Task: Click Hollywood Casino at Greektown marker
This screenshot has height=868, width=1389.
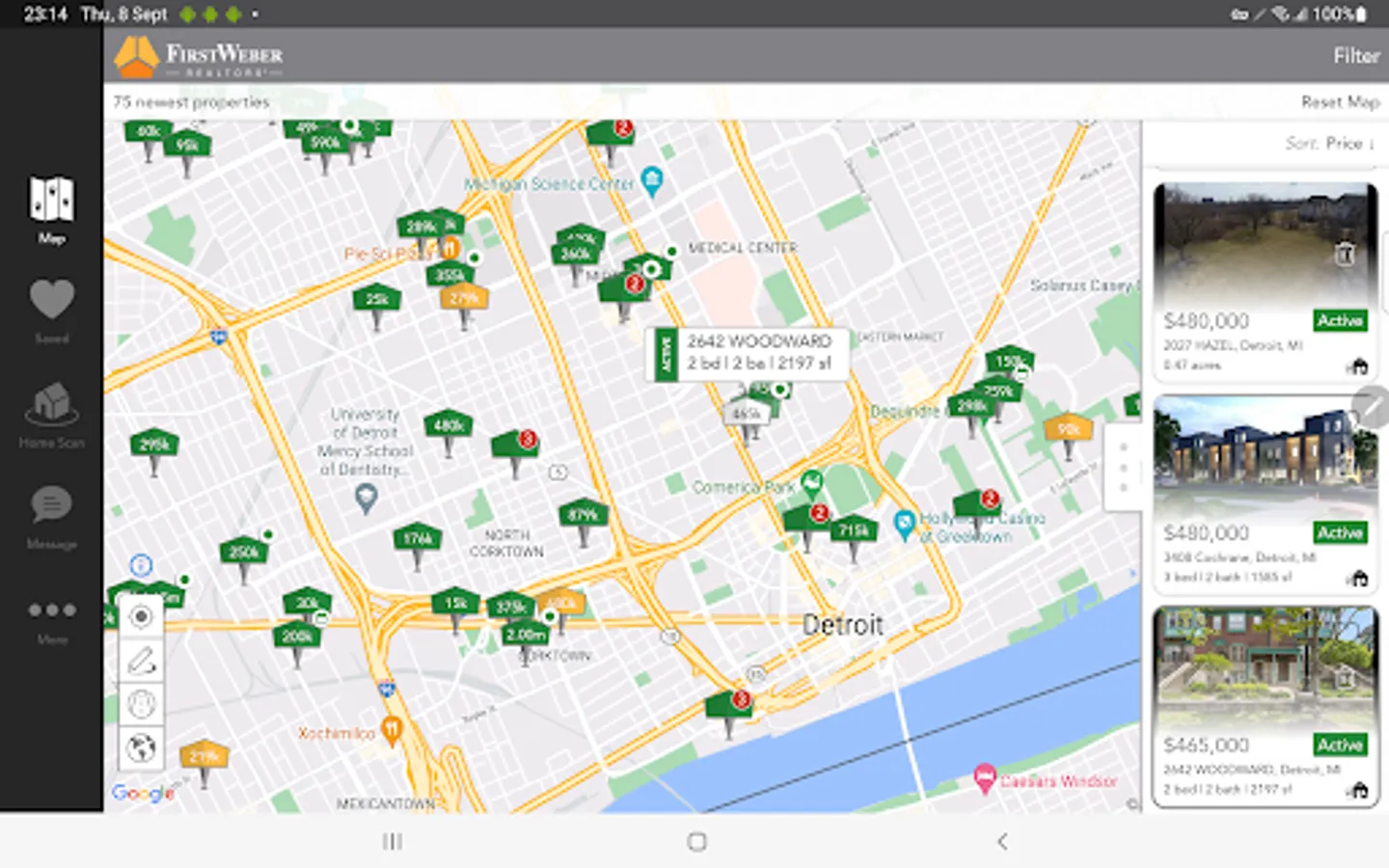Action: pos(904,524)
